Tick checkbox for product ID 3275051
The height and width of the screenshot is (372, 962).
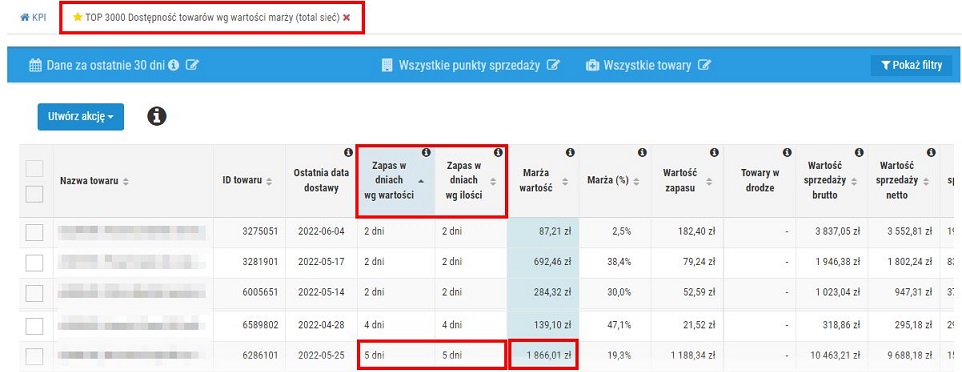34,233
